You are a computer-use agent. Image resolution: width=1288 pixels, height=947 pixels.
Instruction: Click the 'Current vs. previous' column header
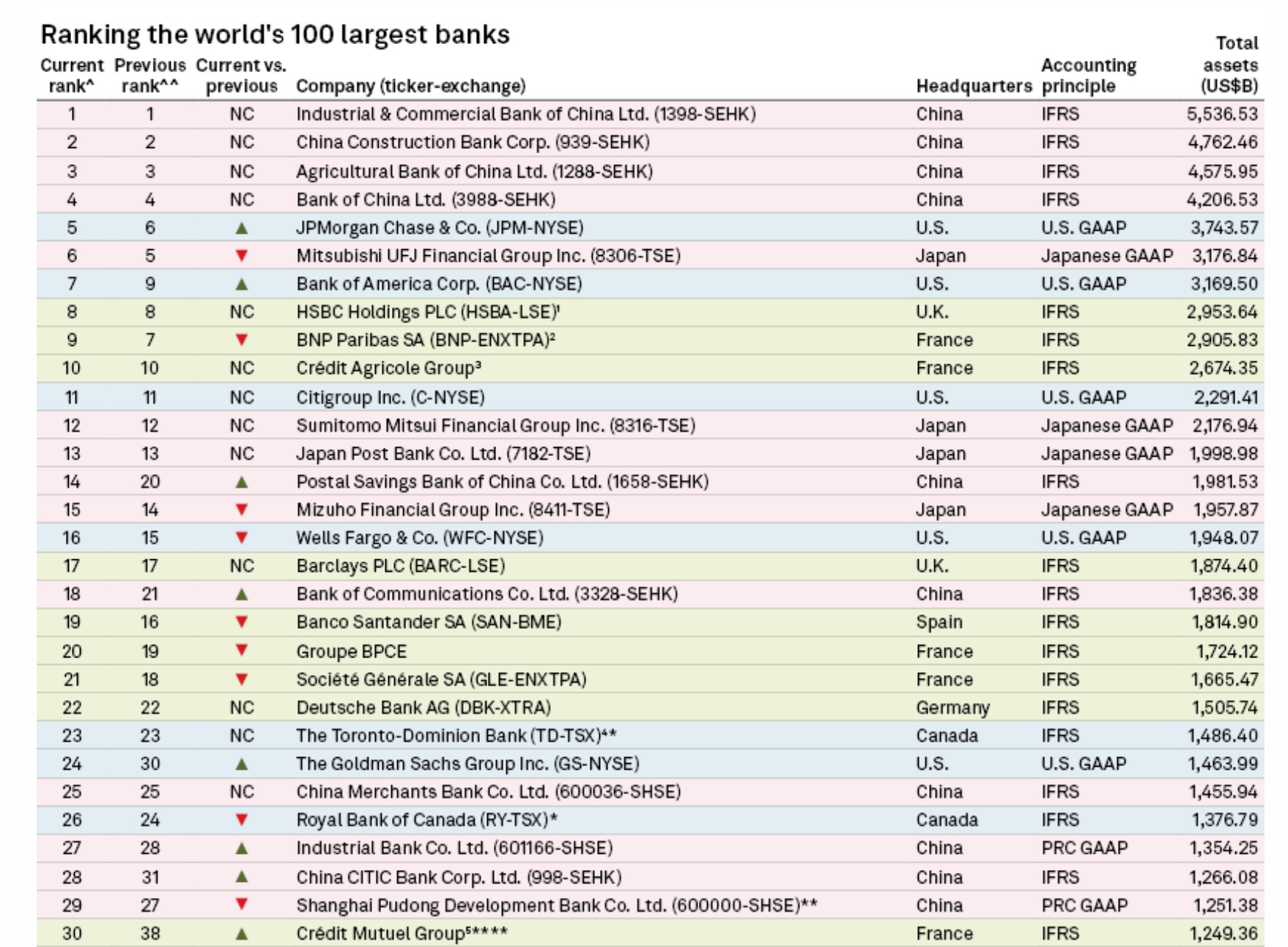tap(241, 75)
